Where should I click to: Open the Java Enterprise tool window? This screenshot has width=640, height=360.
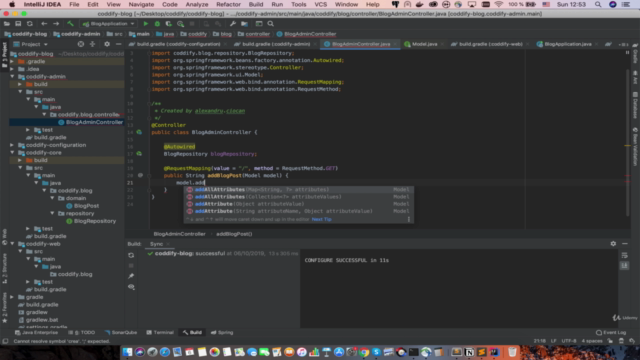tap(36, 332)
